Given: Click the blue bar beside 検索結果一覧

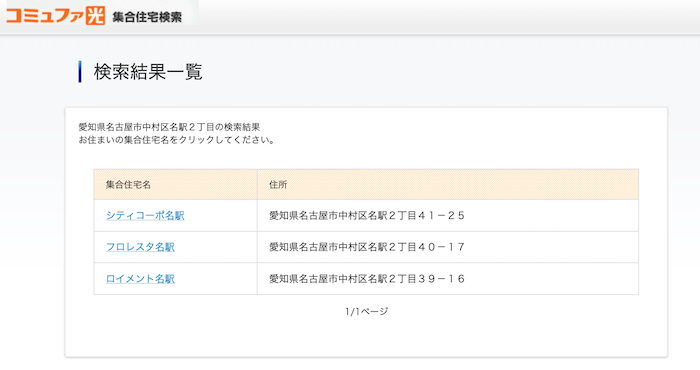Looking at the screenshot, I should (80, 72).
